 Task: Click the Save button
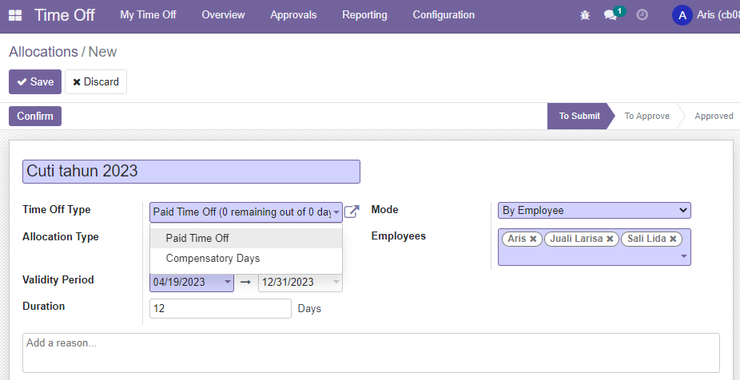pos(35,82)
